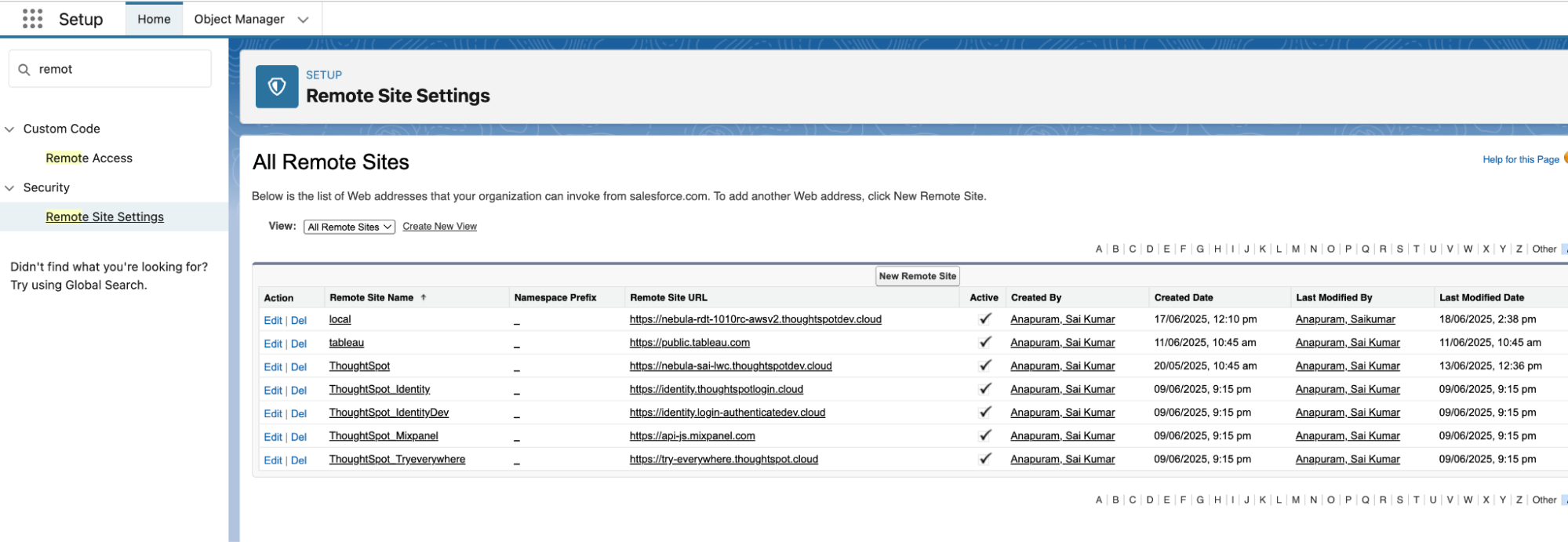
Task: Click the sort arrow on Remote Site Name
Action: [x=424, y=298]
